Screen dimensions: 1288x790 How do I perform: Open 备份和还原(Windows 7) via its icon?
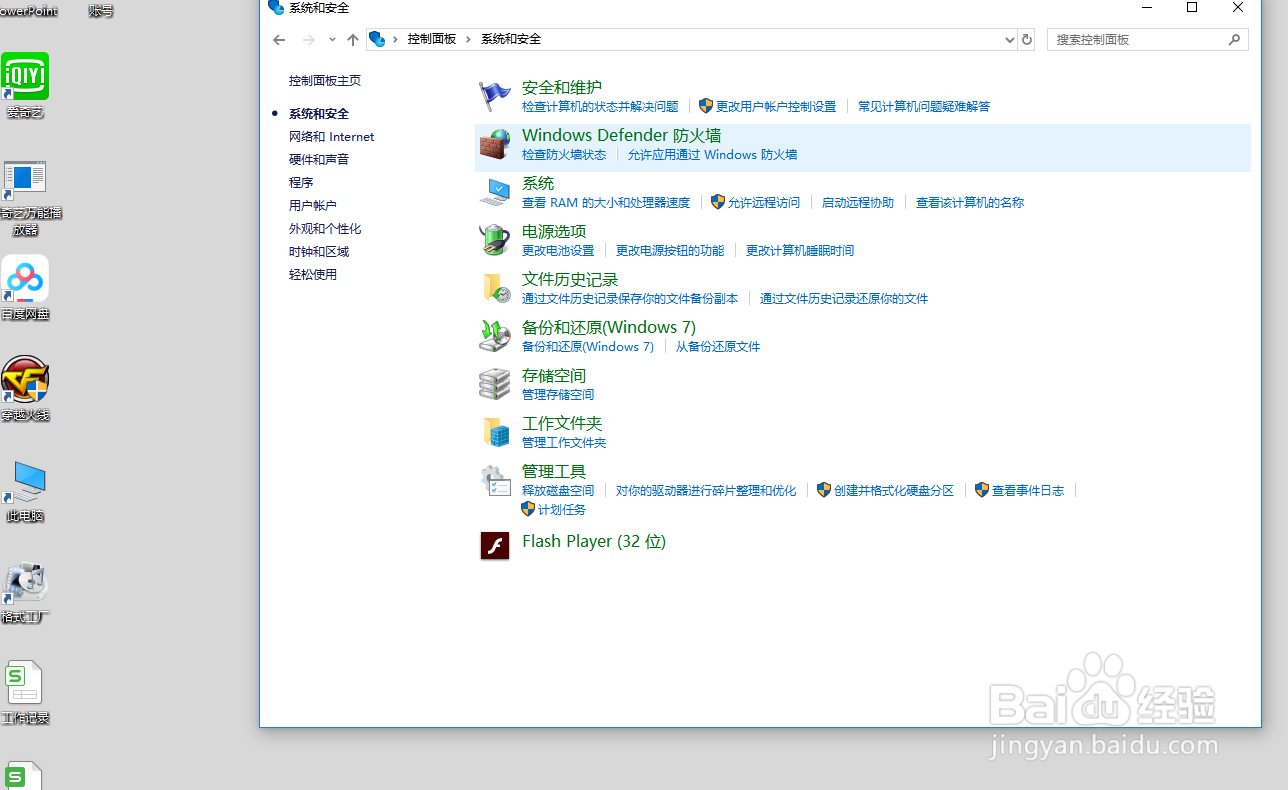tap(494, 335)
